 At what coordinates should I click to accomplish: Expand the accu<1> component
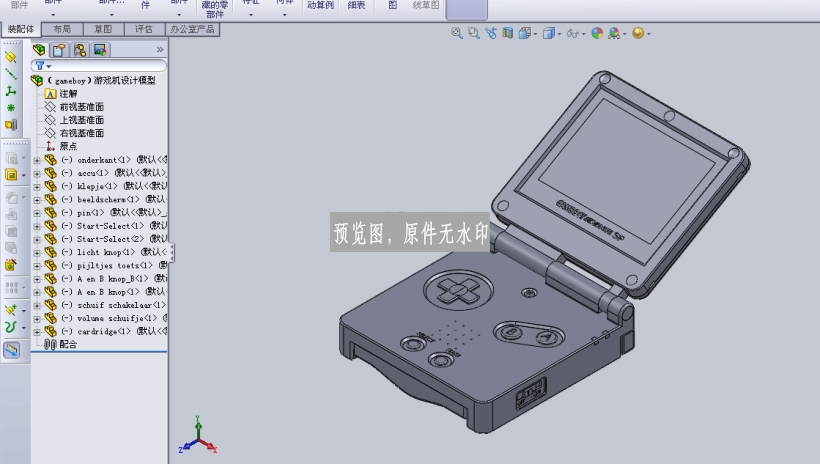[37, 174]
